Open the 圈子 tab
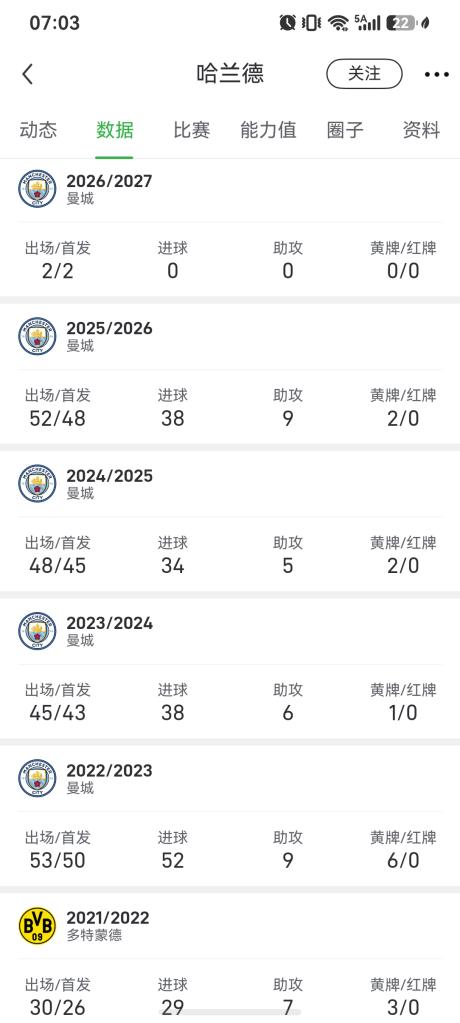The image size is (460, 1023). (x=345, y=130)
